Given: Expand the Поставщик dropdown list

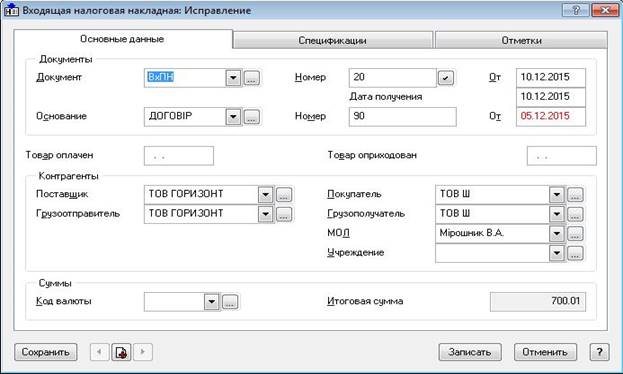Looking at the screenshot, I should click(265, 195).
